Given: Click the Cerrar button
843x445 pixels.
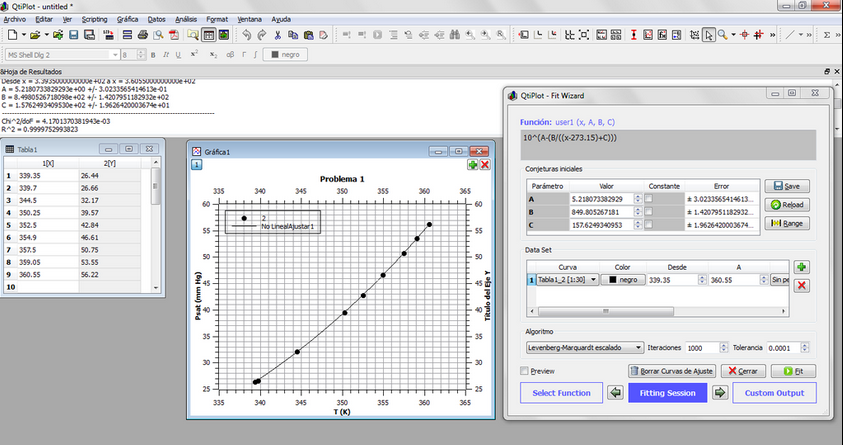Looking at the screenshot, I should coord(743,371).
